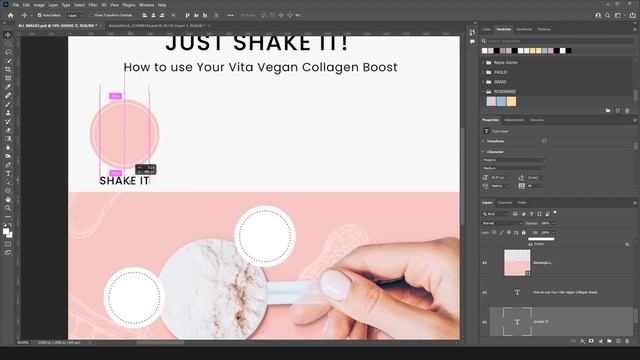Select the Clone Stamp tool
The height and width of the screenshot is (360, 640).
8,113
